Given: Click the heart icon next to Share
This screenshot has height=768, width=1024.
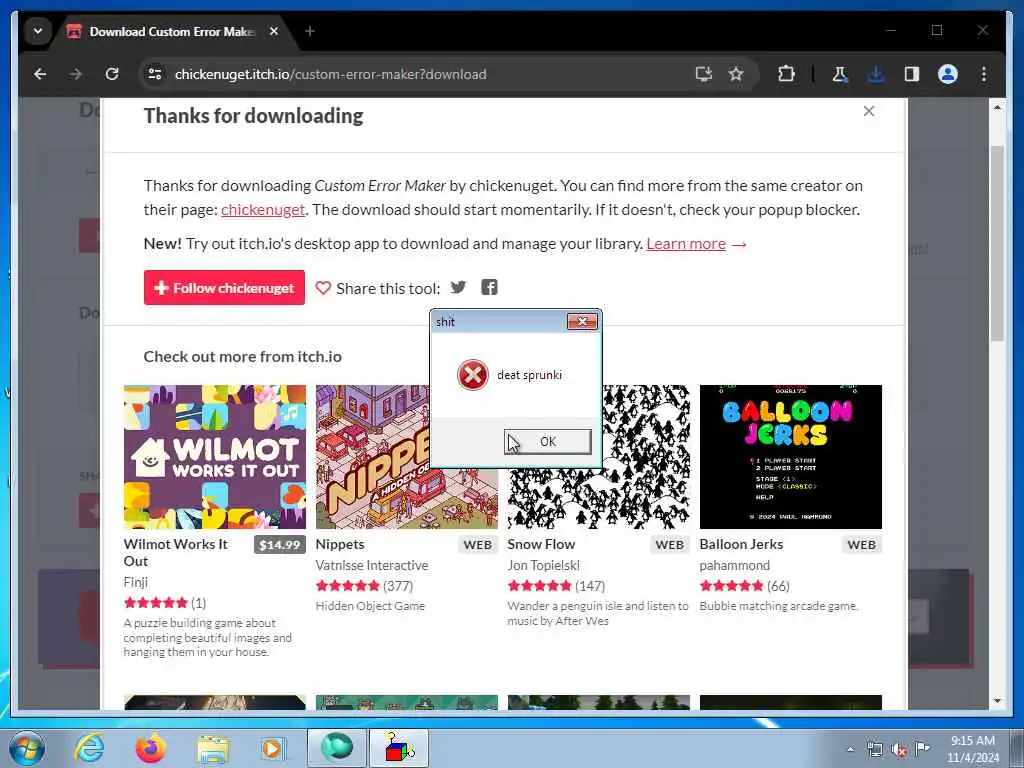Looking at the screenshot, I should [323, 288].
